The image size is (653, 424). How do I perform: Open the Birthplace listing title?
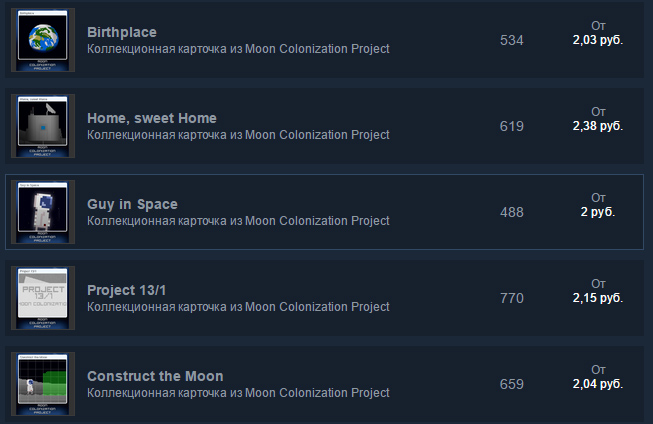pyautogui.click(x=121, y=32)
